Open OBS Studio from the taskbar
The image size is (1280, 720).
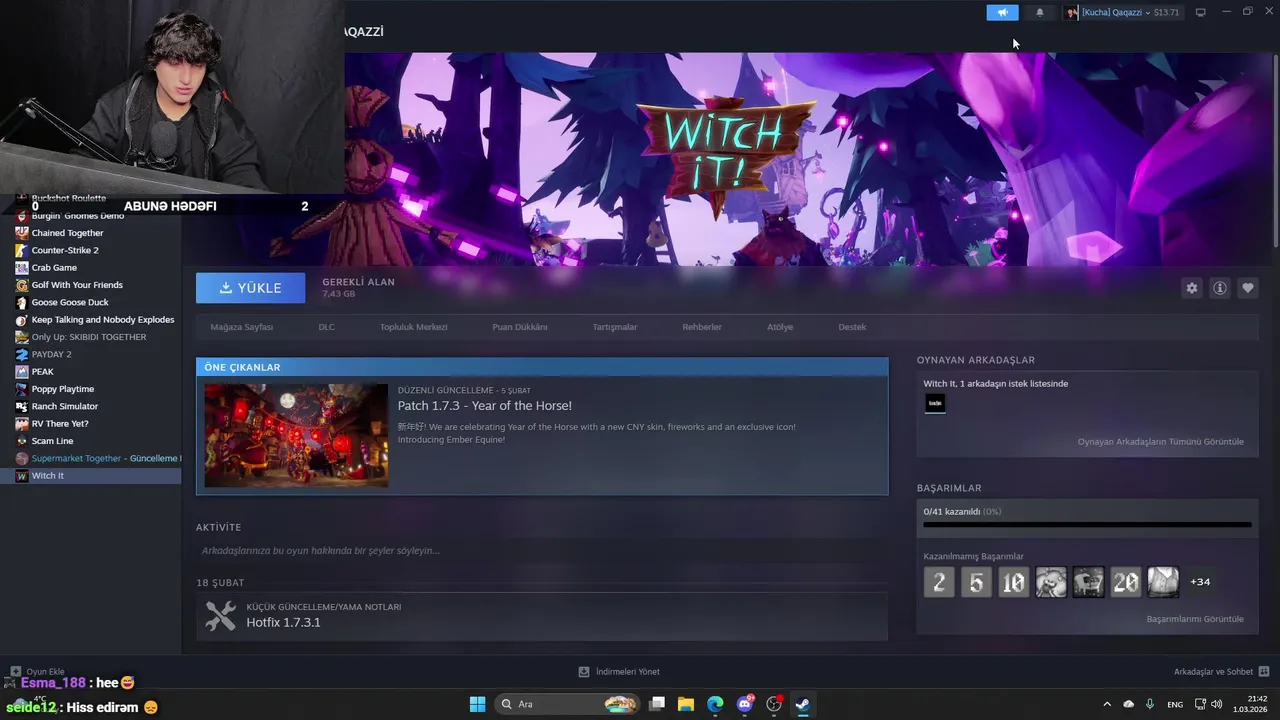(773, 704)
